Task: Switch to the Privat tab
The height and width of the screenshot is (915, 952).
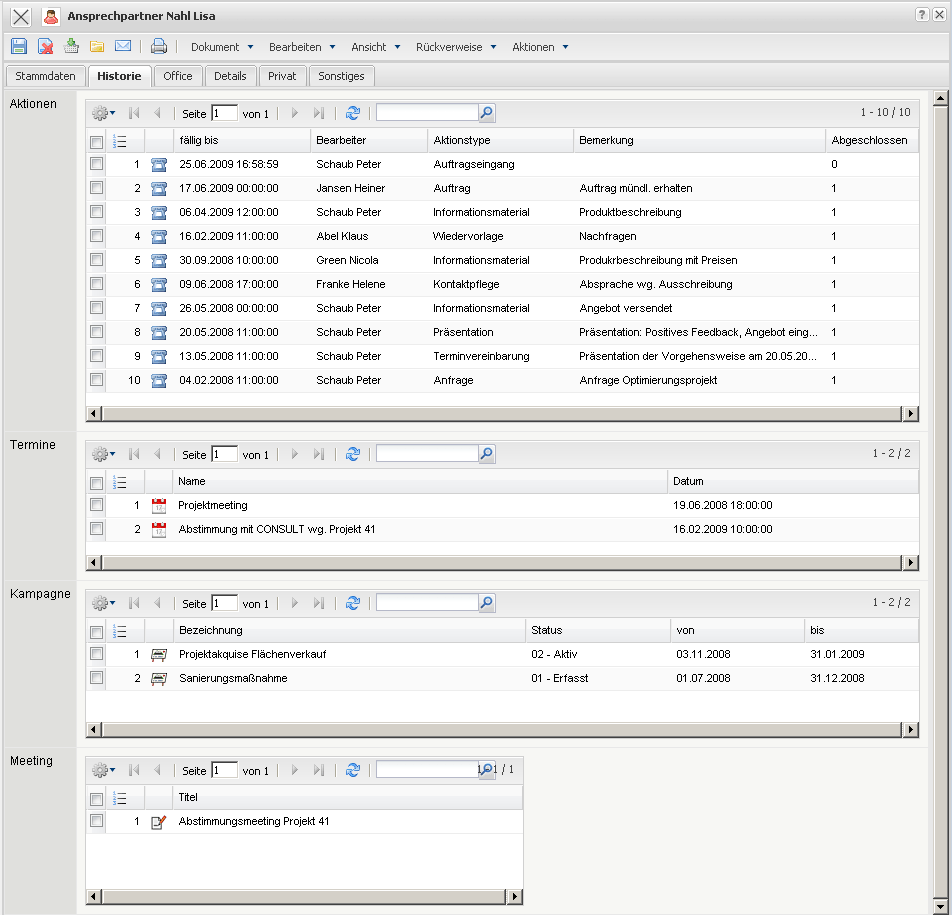Action: 282,76
